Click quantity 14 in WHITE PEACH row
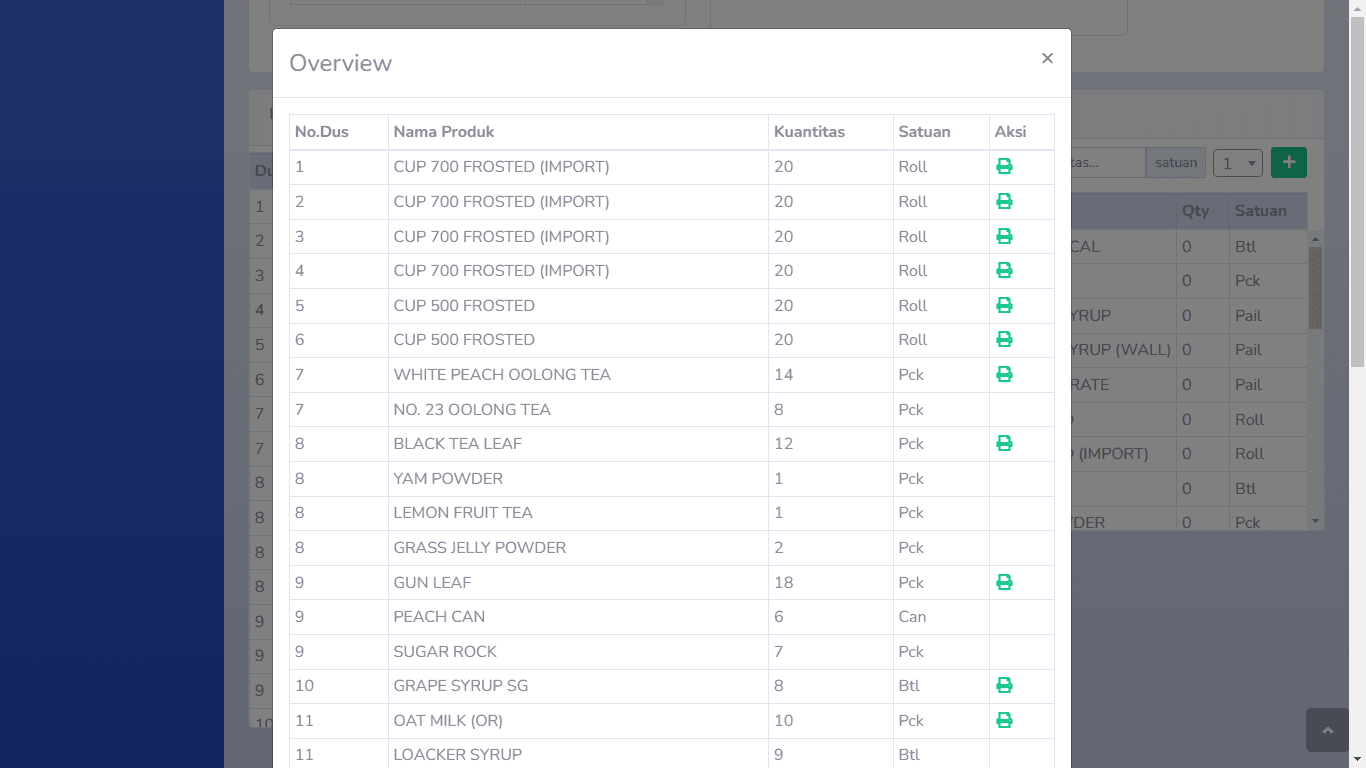 pyautogui.click(x=783, y=375)
